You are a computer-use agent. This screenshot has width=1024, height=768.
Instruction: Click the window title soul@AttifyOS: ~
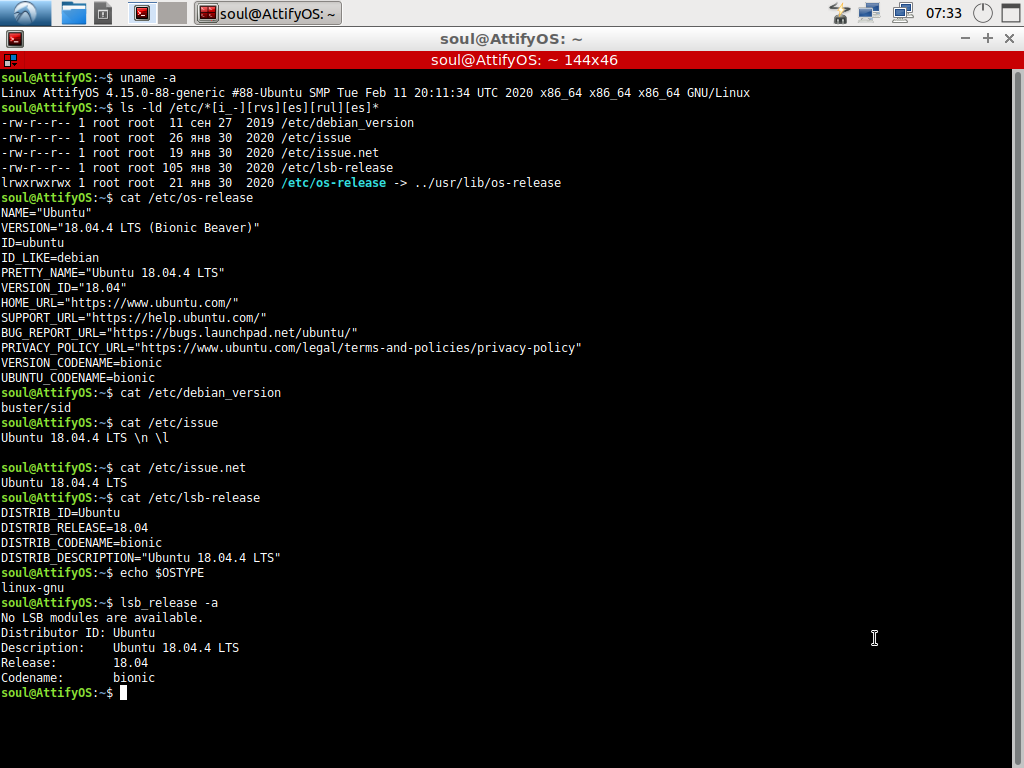[x=511, y=39]
